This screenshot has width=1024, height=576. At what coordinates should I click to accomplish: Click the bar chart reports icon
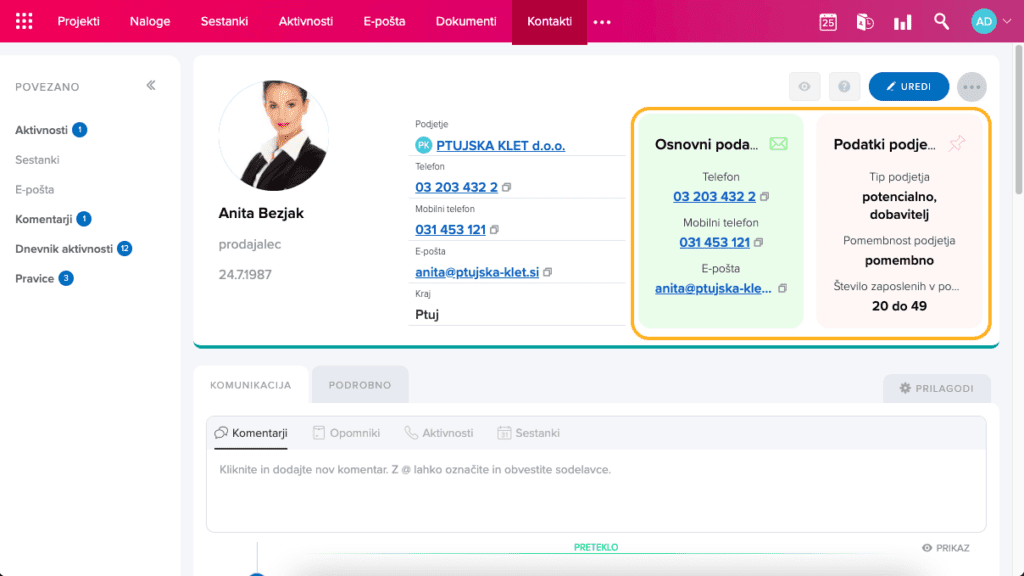tap(902, 22)
